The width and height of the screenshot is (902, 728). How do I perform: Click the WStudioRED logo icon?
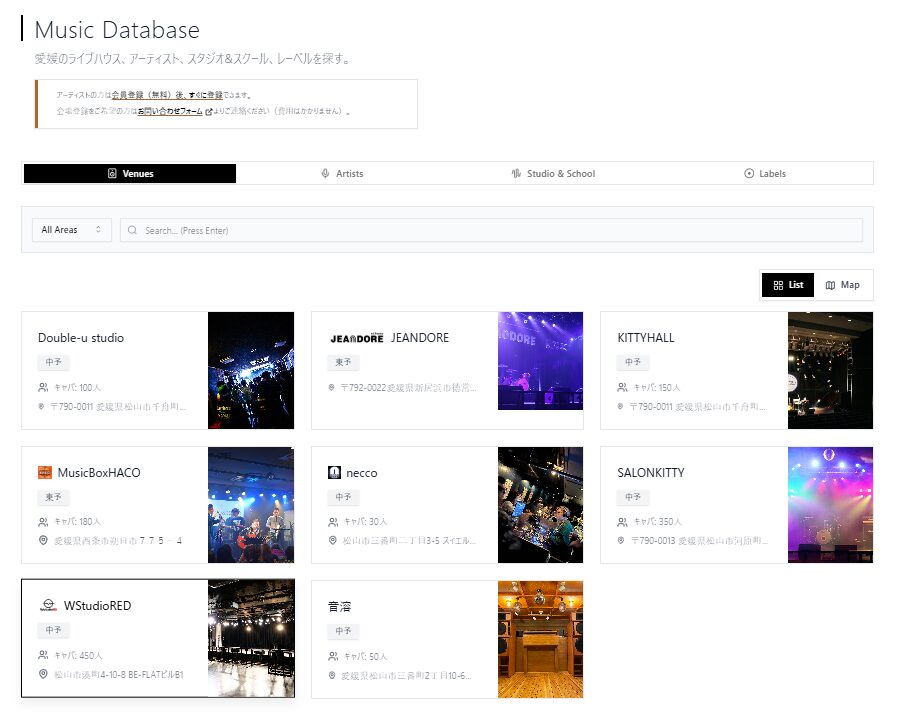tap(48, 606)
